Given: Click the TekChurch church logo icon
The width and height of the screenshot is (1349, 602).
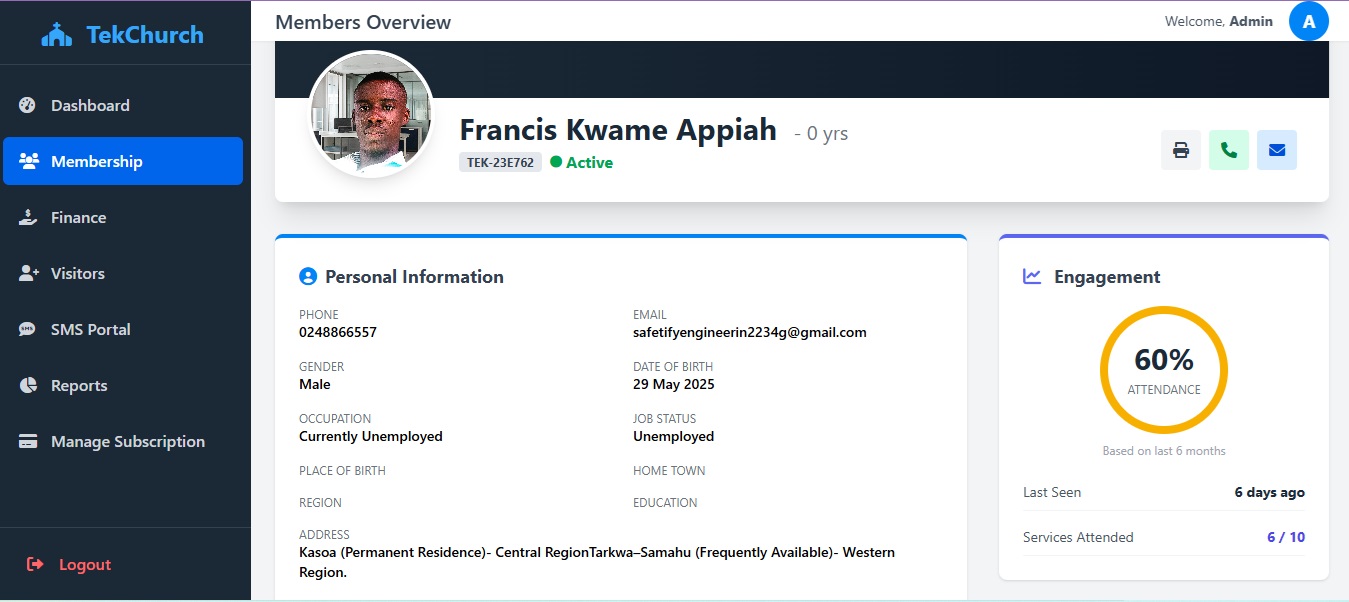Looking at the screenshot, I should [x=57, y=35].
